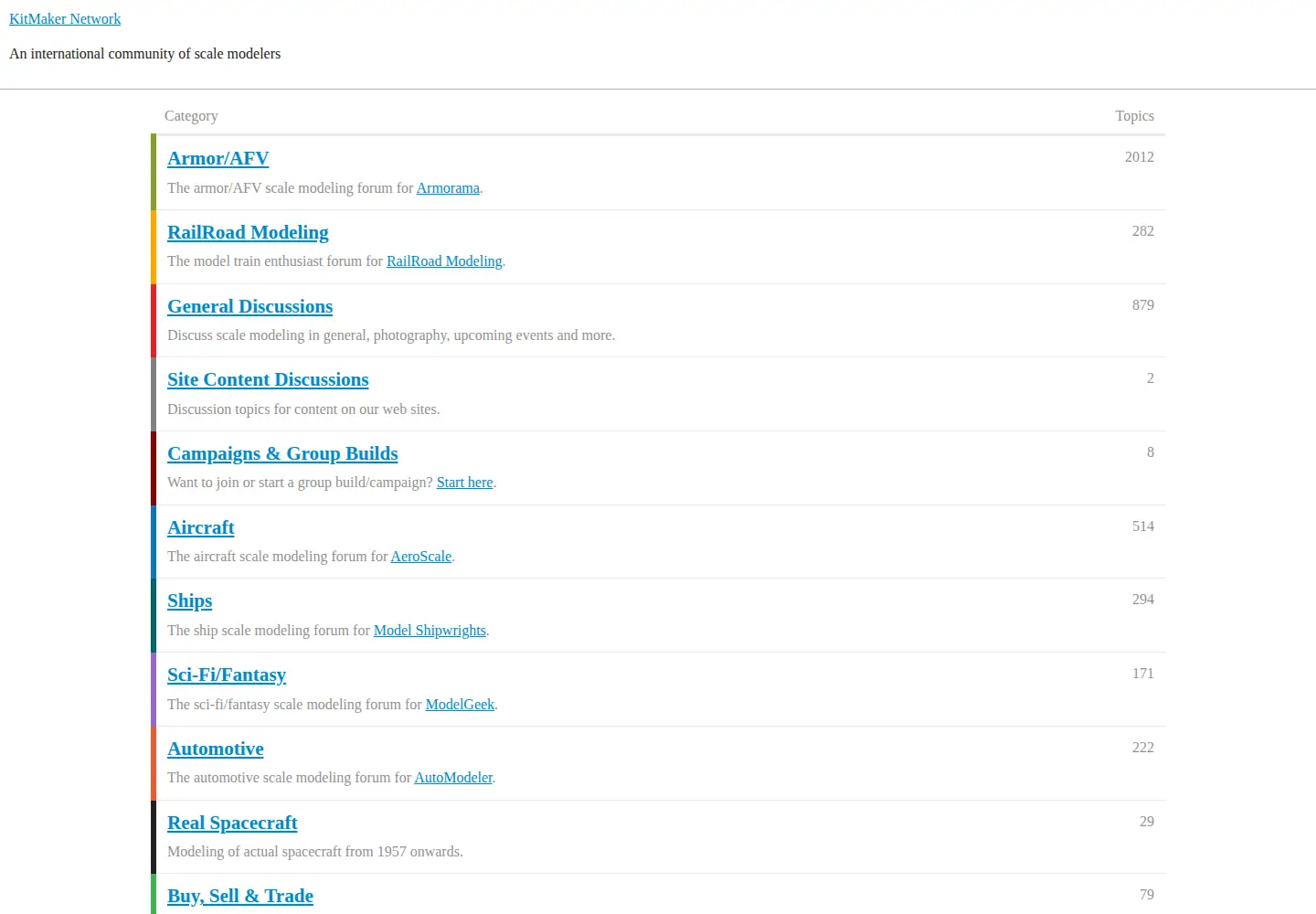
Task: Click the Start here link
Action: [464, 483]
